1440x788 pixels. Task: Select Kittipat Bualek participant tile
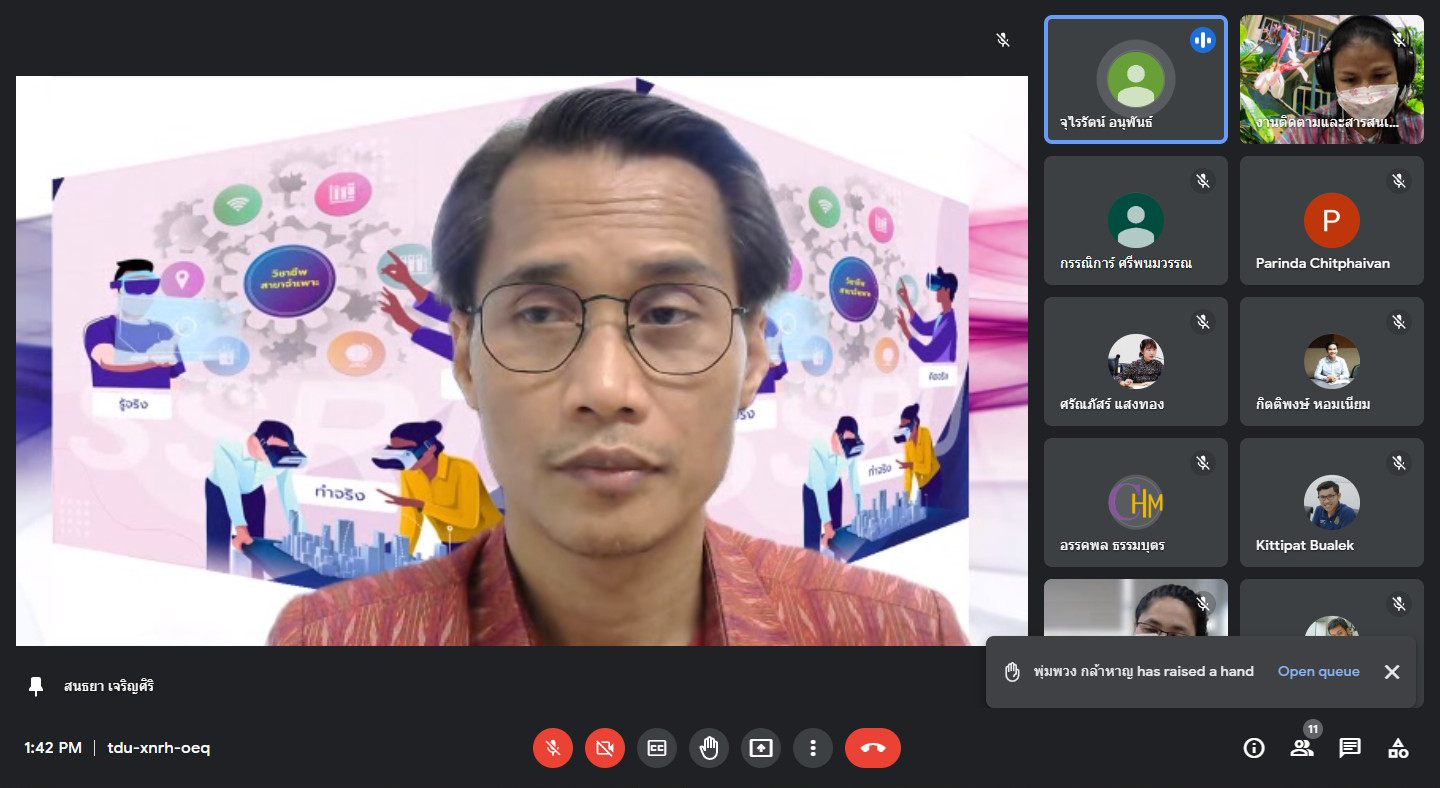[x=1331, y=503]
